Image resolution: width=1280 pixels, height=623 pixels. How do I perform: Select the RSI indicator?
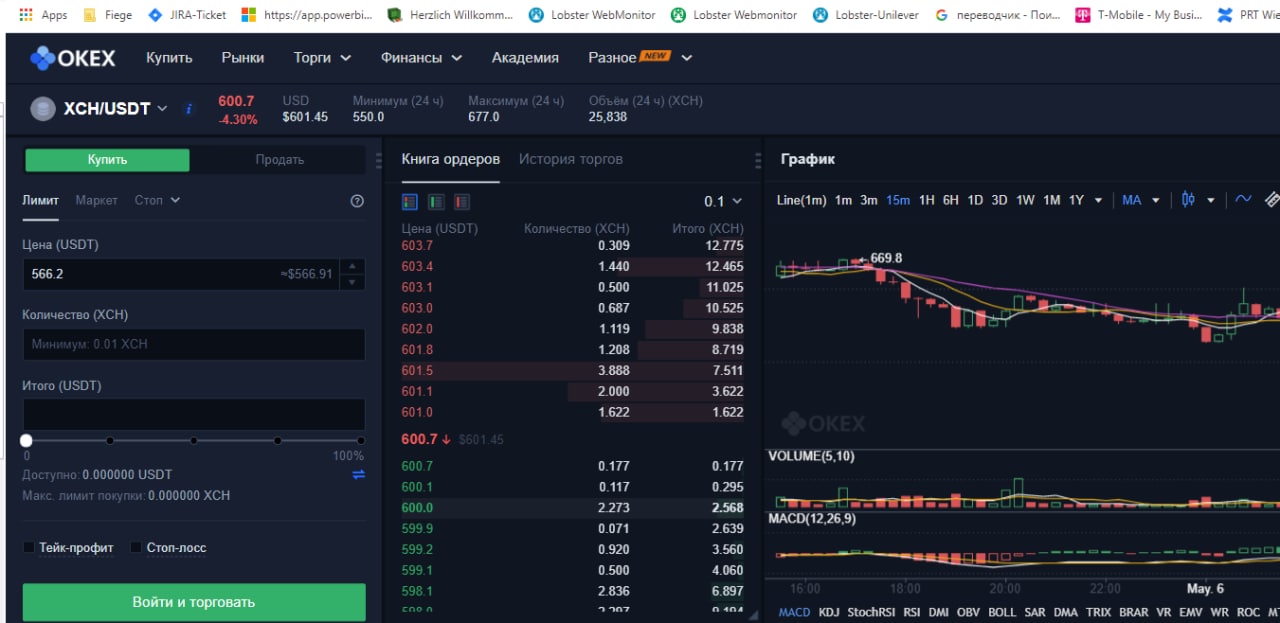(911, 612)
